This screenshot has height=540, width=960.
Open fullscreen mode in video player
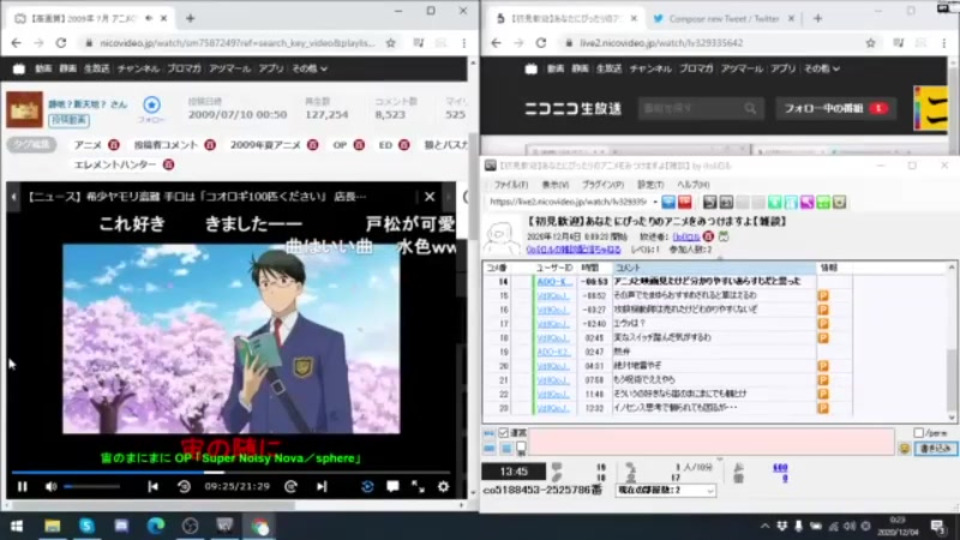(418, 487)
